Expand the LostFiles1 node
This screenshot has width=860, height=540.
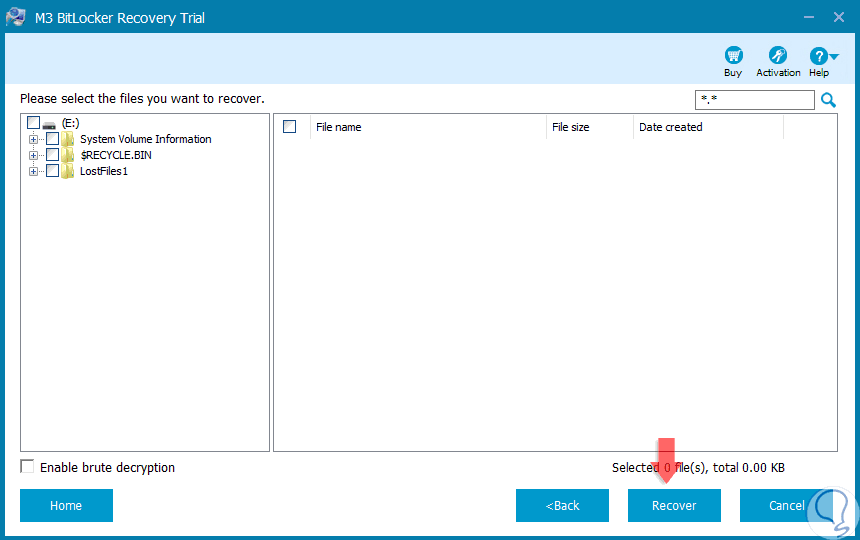point(33,172)
